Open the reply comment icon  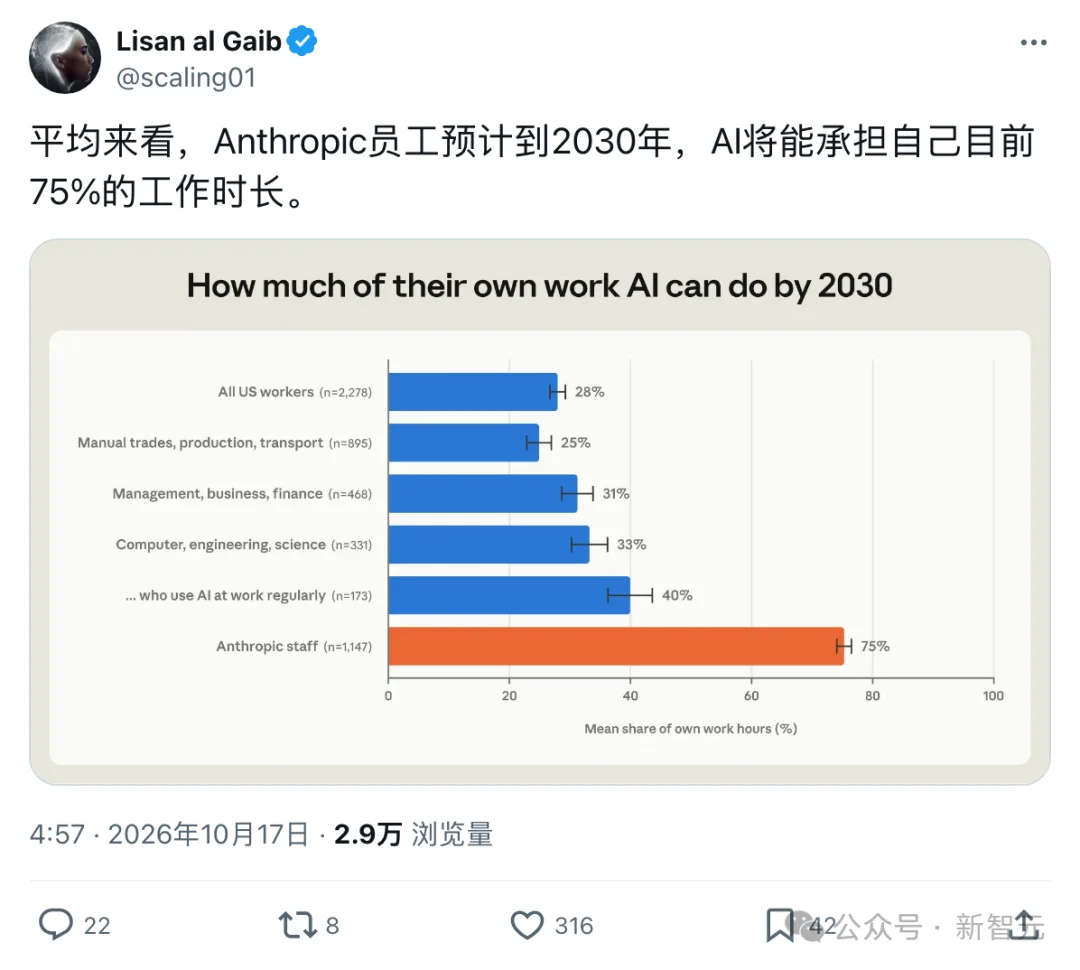[56, 925]
